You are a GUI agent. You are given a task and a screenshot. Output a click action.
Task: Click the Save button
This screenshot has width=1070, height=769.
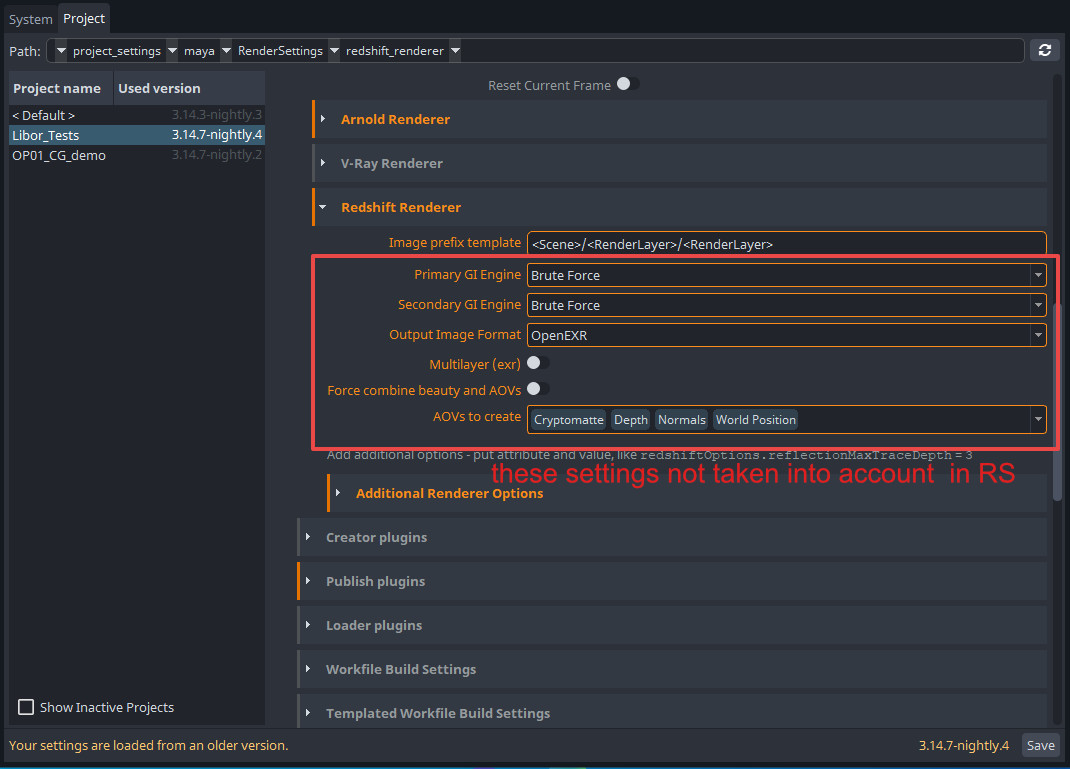point(1041,745)
